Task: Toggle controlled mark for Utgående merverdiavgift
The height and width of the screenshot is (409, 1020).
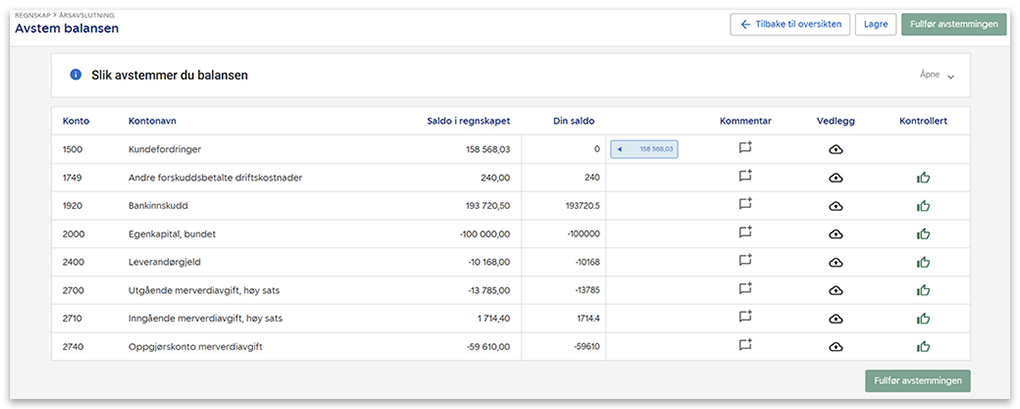Action: (923, 290)
